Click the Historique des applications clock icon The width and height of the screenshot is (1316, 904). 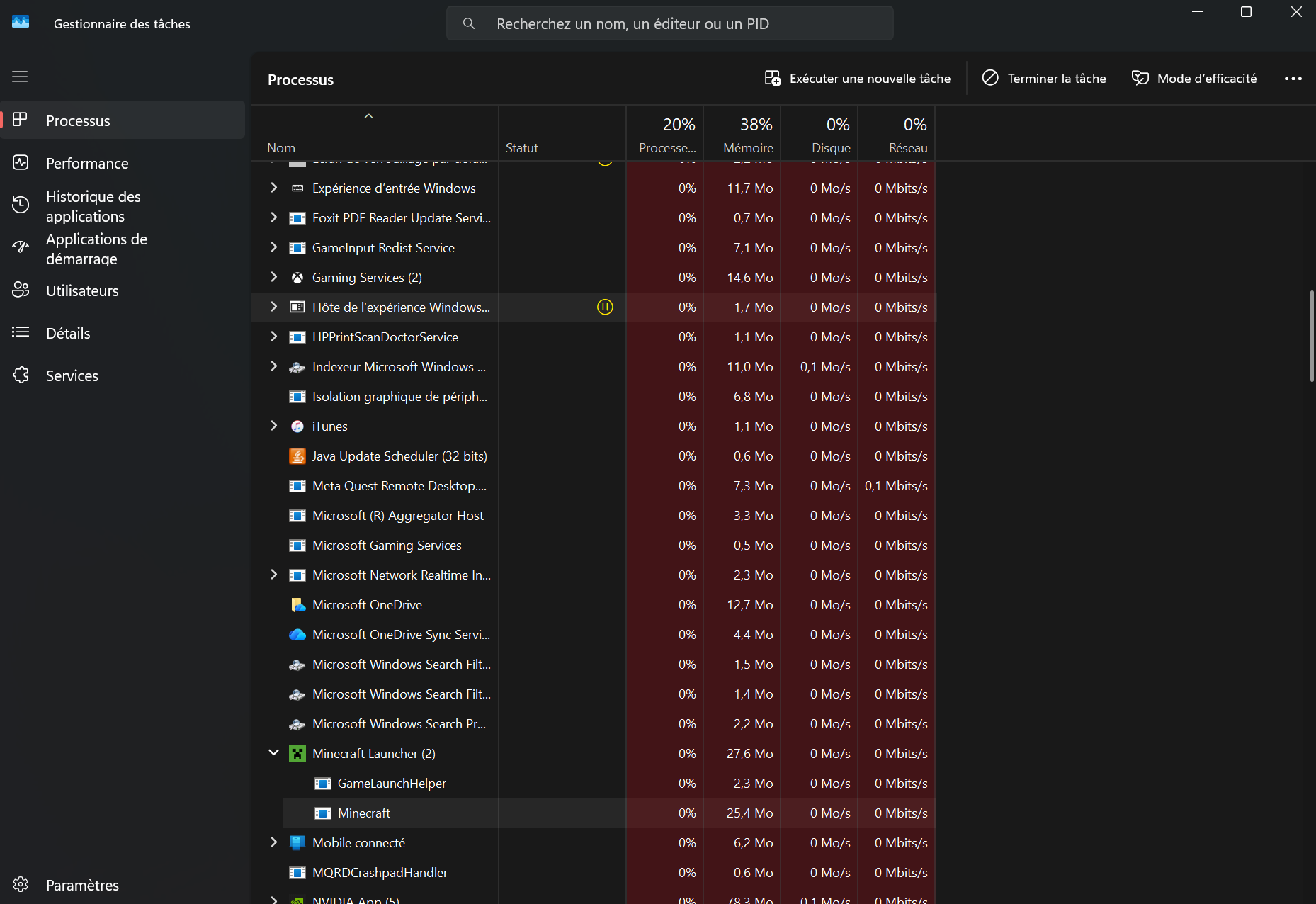point(21,205)
